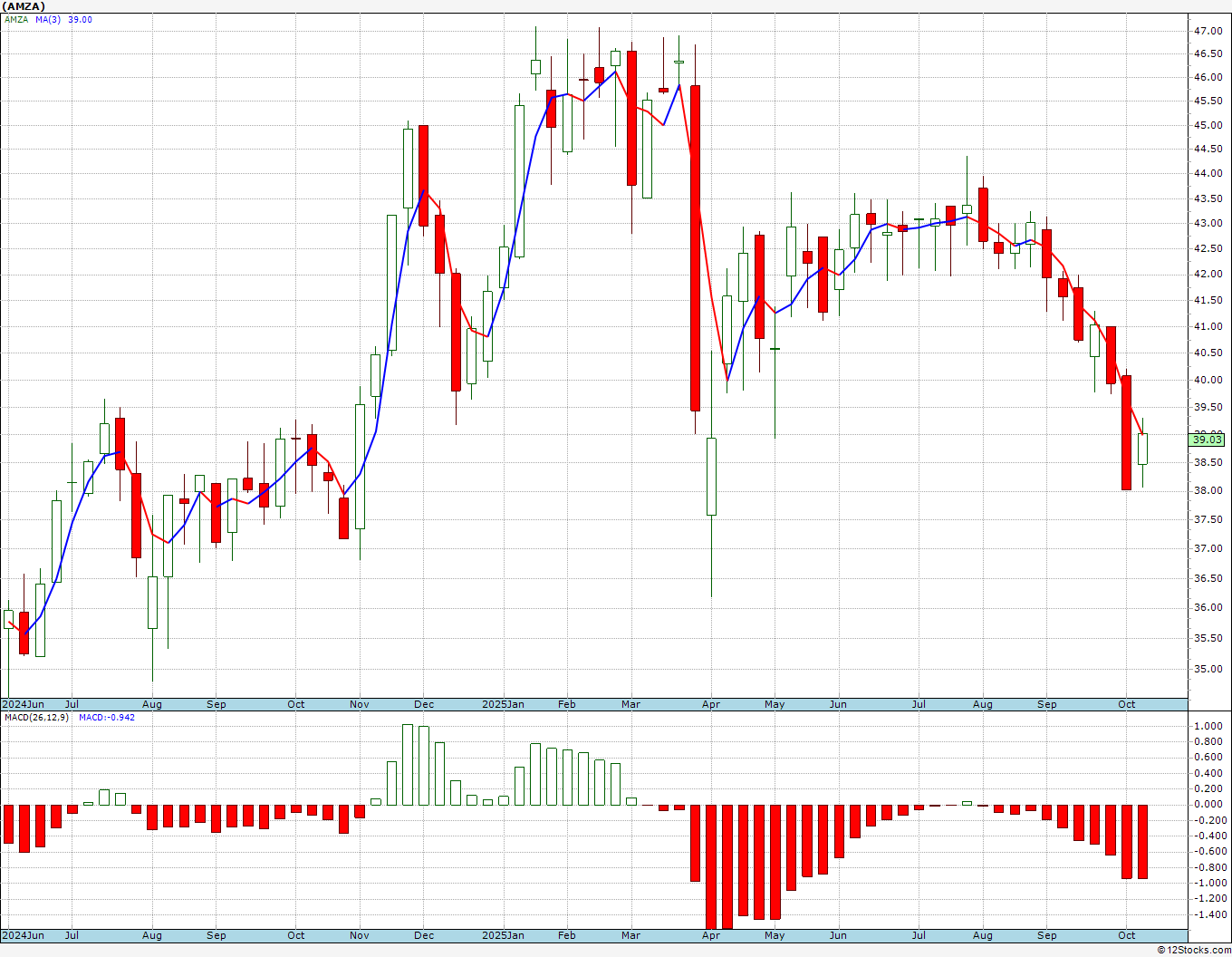Click Feb on the MACD panel time axis
This screenshot has width=1232, height=957.
coord(567,935)
